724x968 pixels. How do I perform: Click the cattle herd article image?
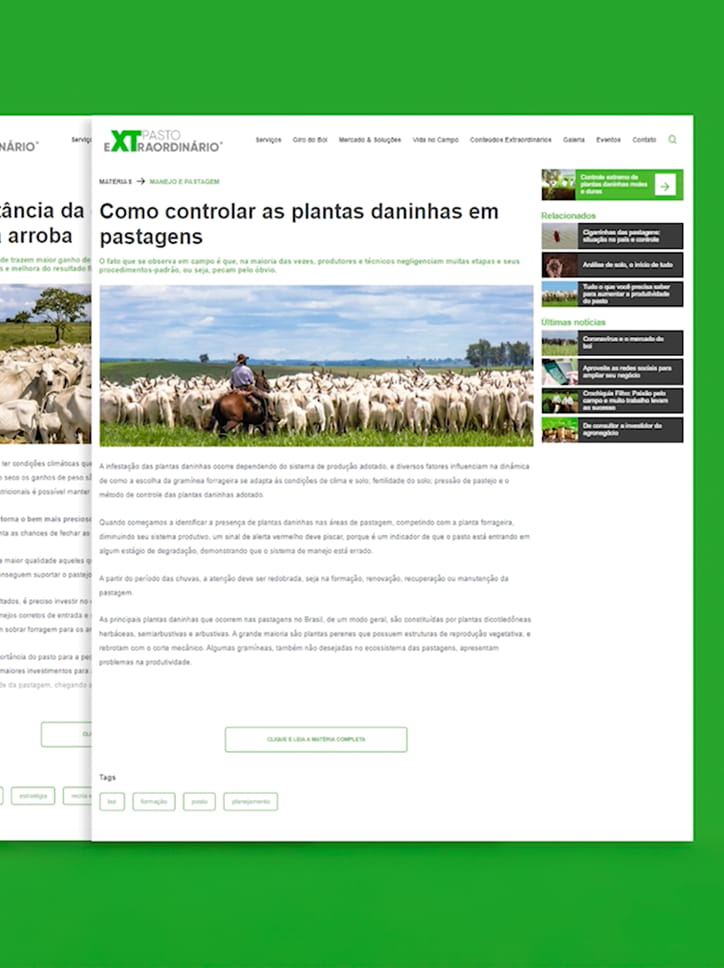tap(316, 365)
